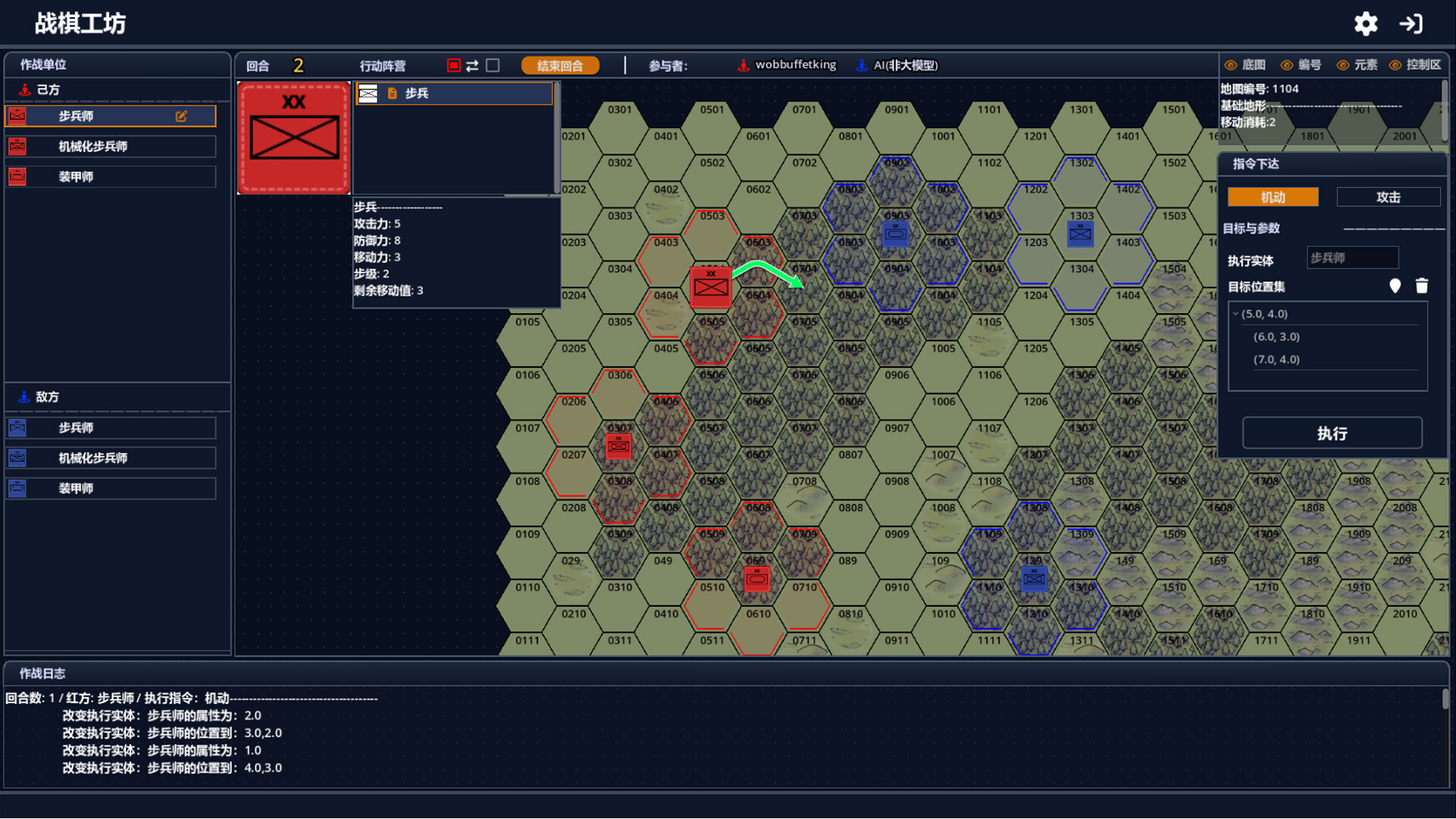Image resolution: width=1456 pixels, height=819 pixels.
Task: Select the red armored unit at hex 0609
Action: click(x=757, y=579)
